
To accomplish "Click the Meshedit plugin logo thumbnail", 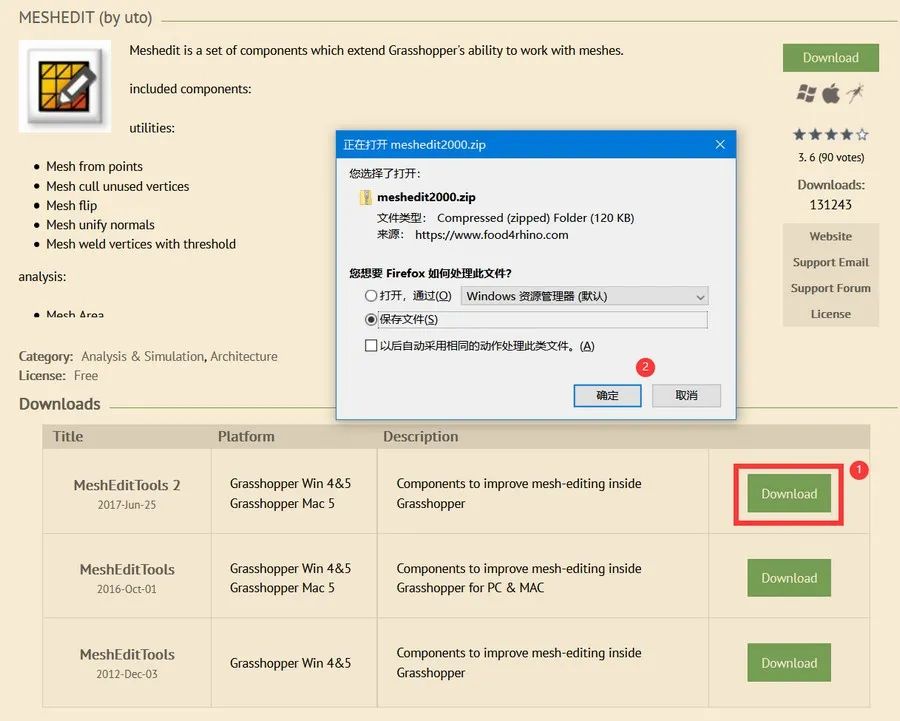I will point(65,86).
